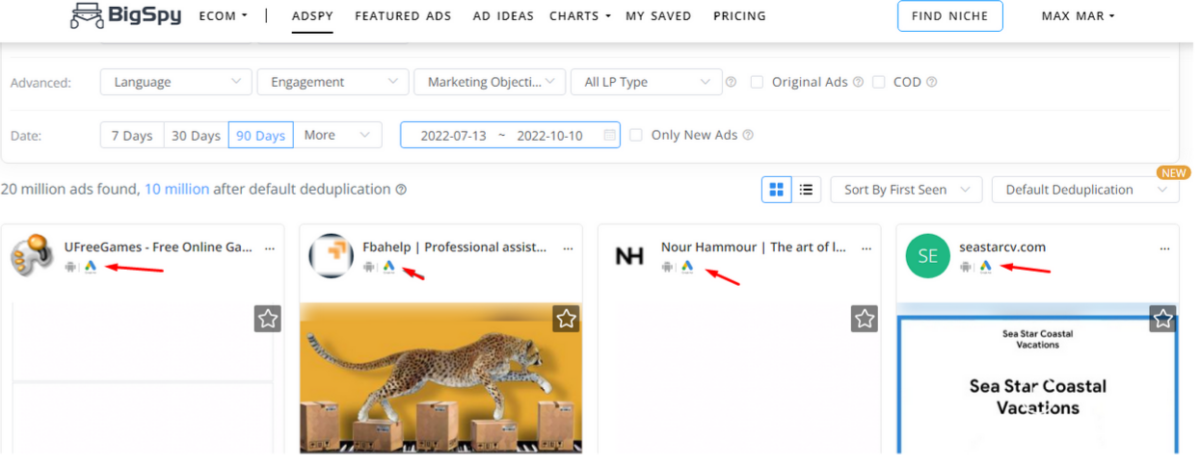Click FIND NICHE button
This screenshot has height=467, width=1200.
click(x=949, y=16)
